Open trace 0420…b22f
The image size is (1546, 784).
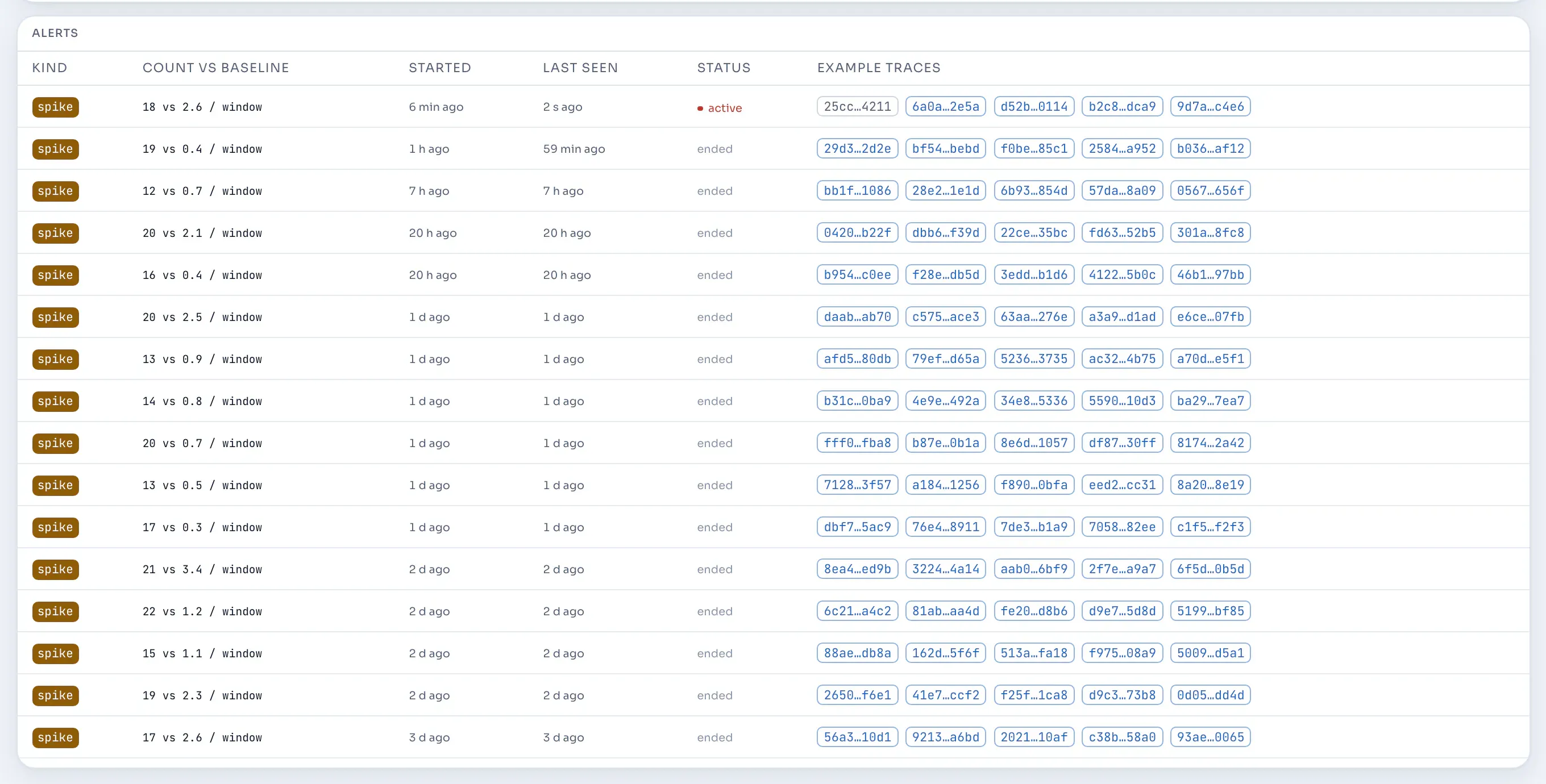tap(857, 233)
